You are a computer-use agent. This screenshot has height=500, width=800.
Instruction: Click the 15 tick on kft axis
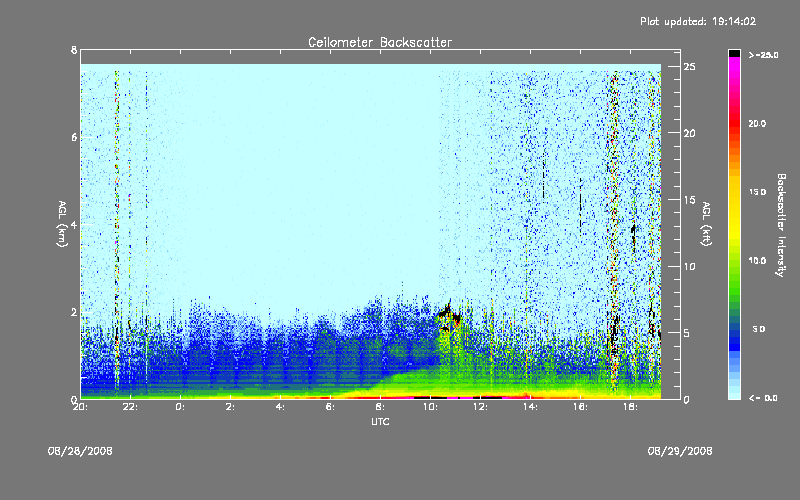pos(689,199)
